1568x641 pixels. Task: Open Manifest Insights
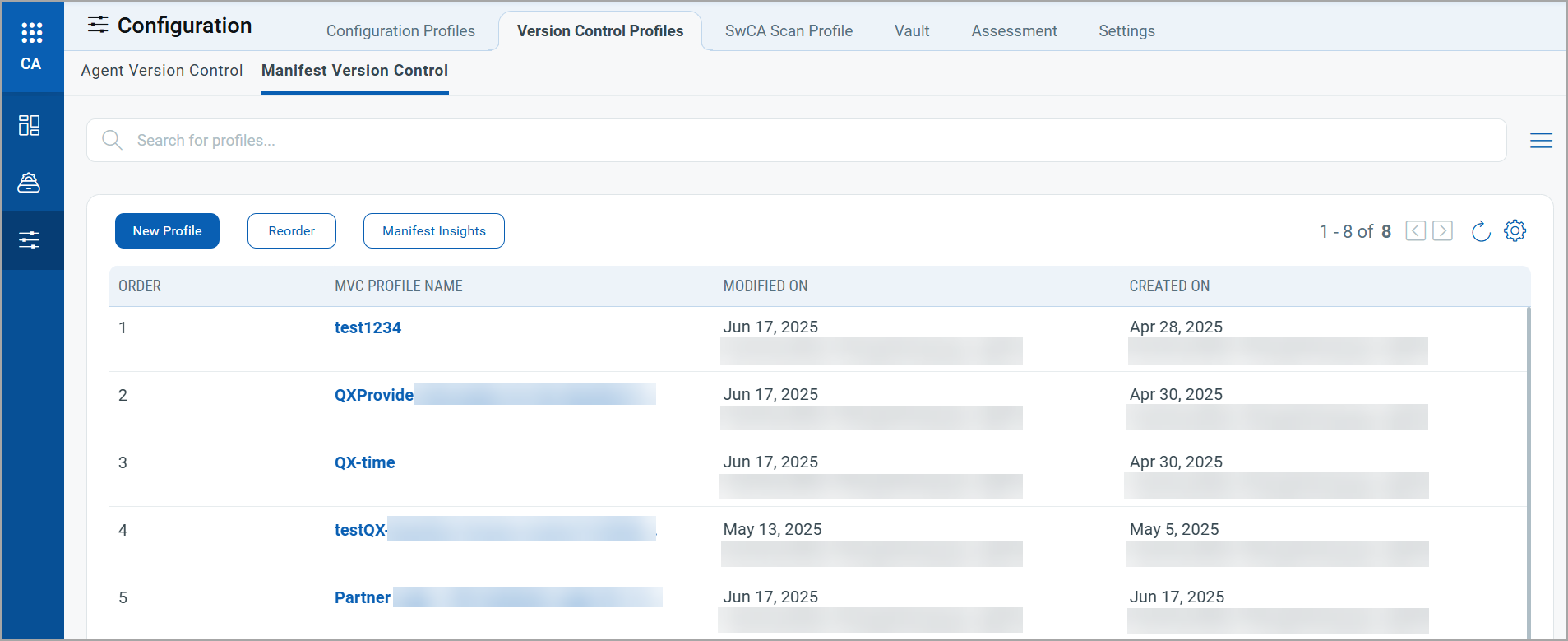pyautogui.click(x=433, y=231)
